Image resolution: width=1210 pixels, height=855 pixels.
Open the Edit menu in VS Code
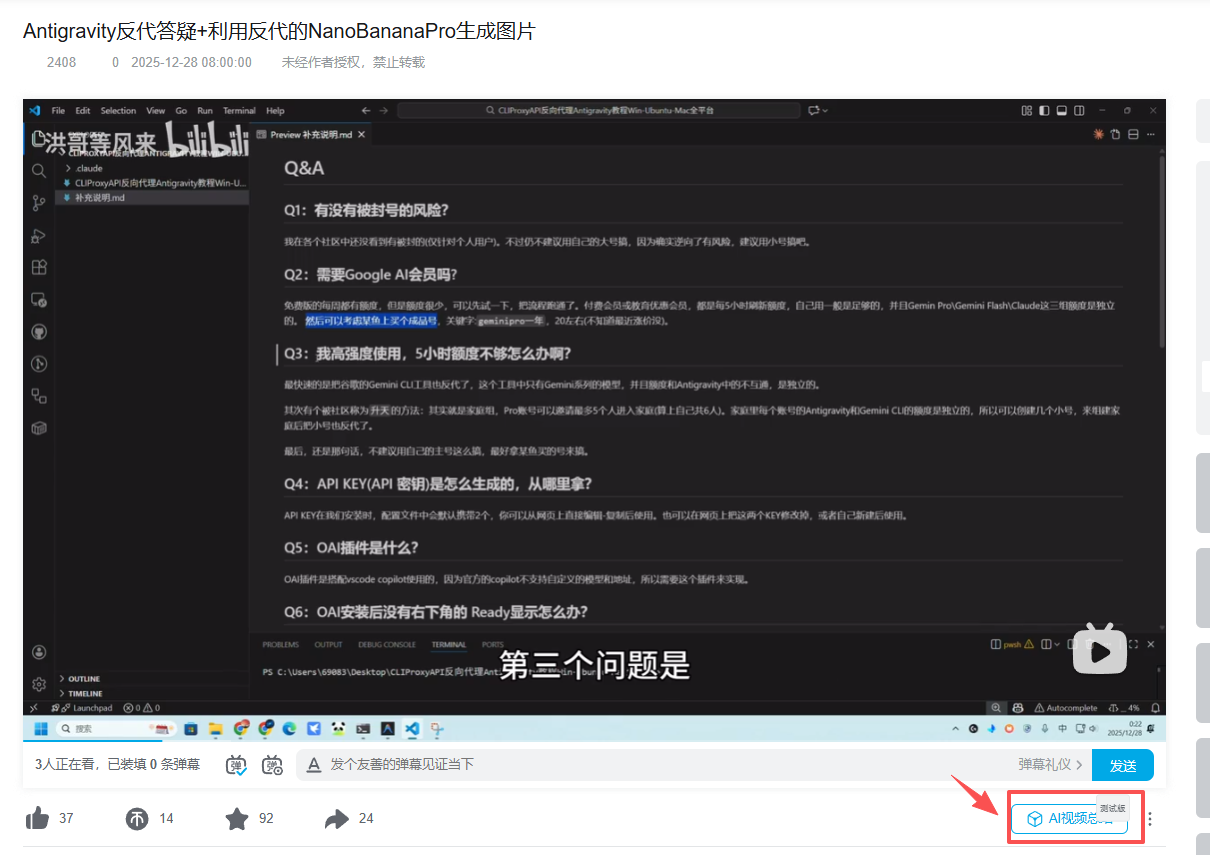coord(82,111)
